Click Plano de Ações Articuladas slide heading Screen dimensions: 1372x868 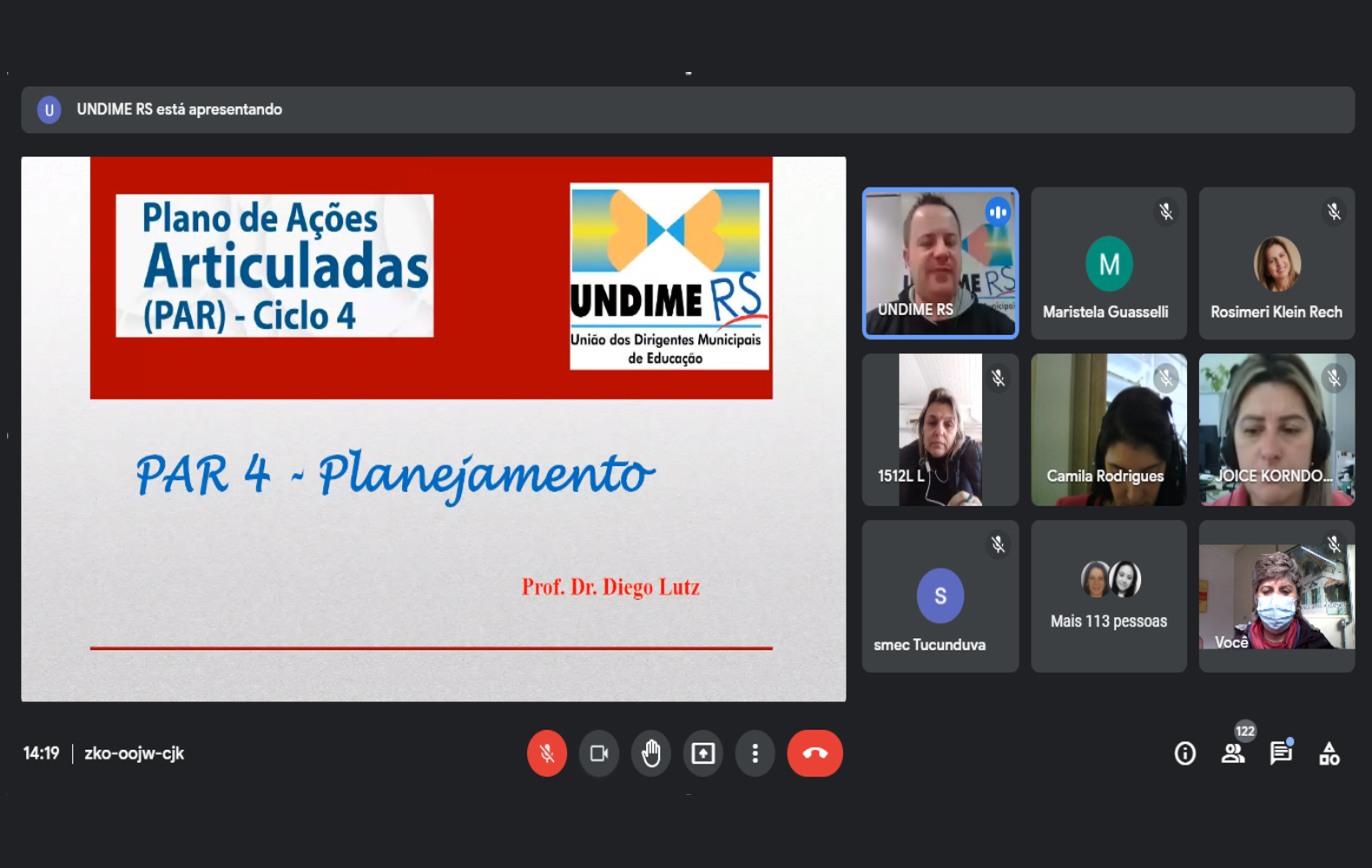coord(274,266)
